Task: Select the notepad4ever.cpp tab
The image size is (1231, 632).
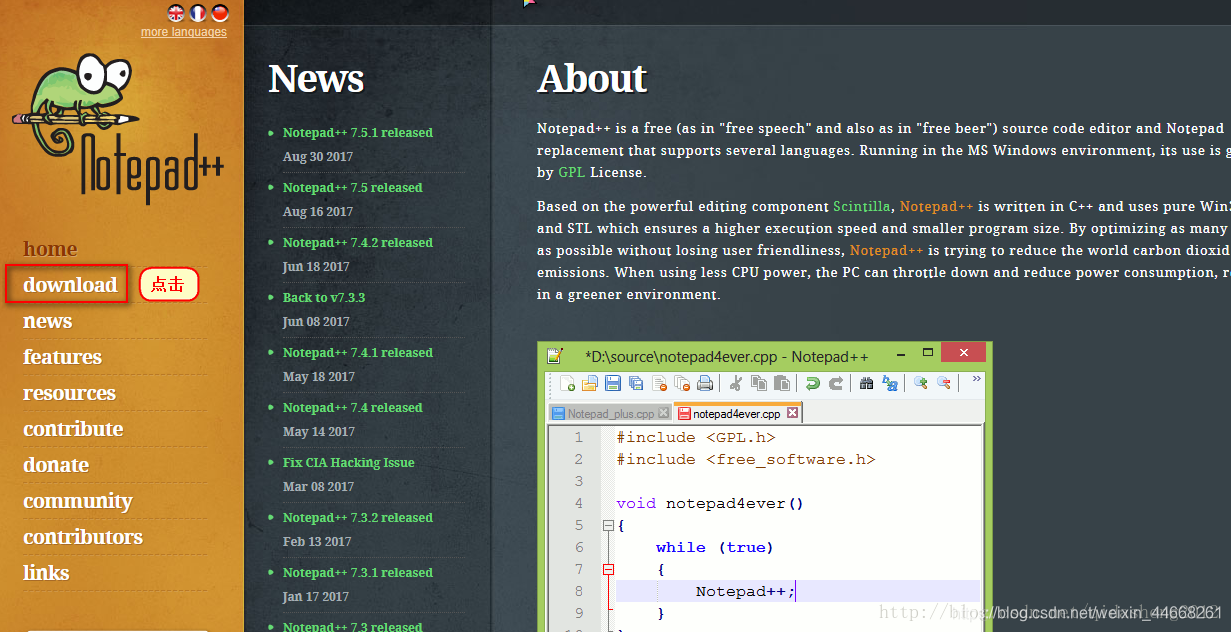Action: 738,413
